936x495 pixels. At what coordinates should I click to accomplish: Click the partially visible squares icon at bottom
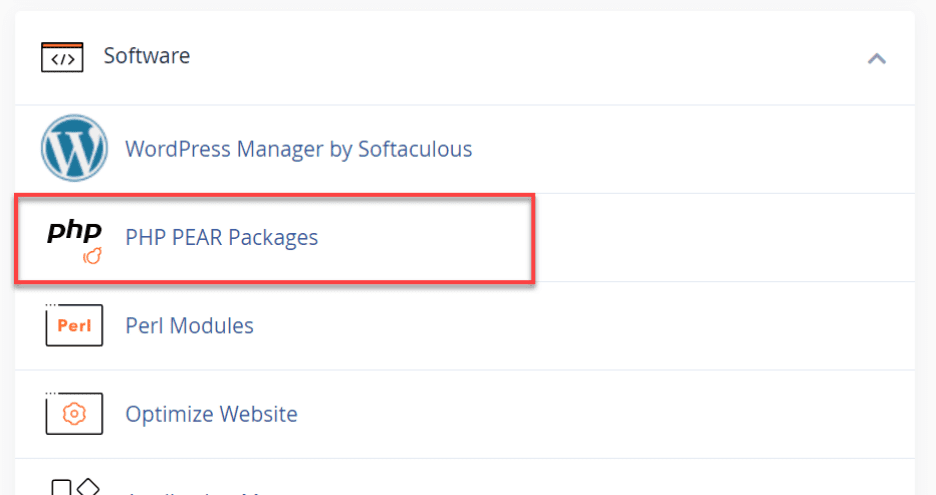[x=75, y=488]
